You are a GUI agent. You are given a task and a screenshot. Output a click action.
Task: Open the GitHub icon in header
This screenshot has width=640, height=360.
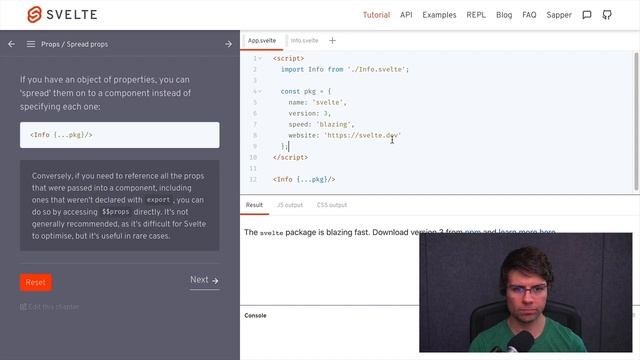click(607, 15)
